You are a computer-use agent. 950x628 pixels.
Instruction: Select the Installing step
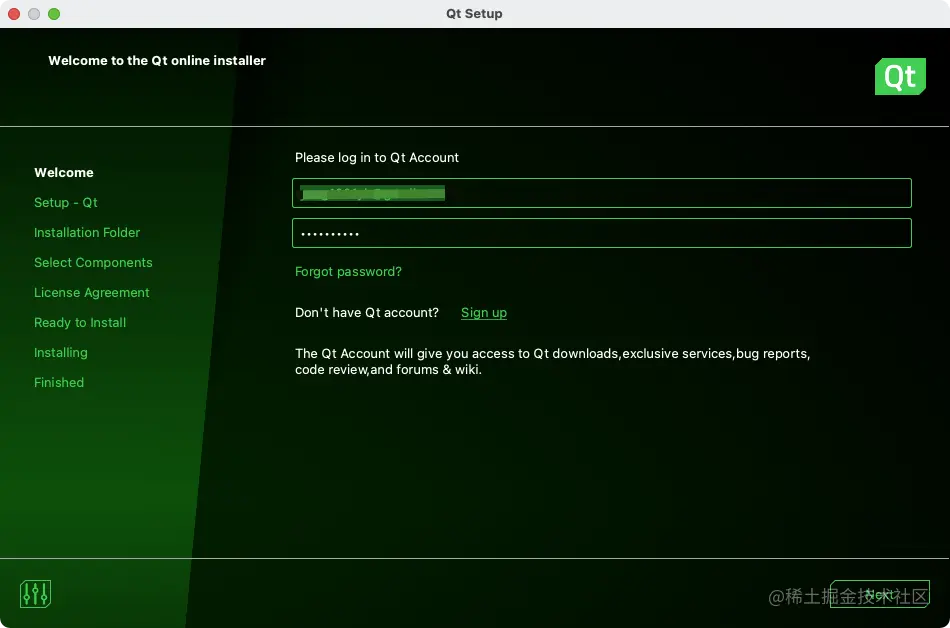tap(61, 352)
